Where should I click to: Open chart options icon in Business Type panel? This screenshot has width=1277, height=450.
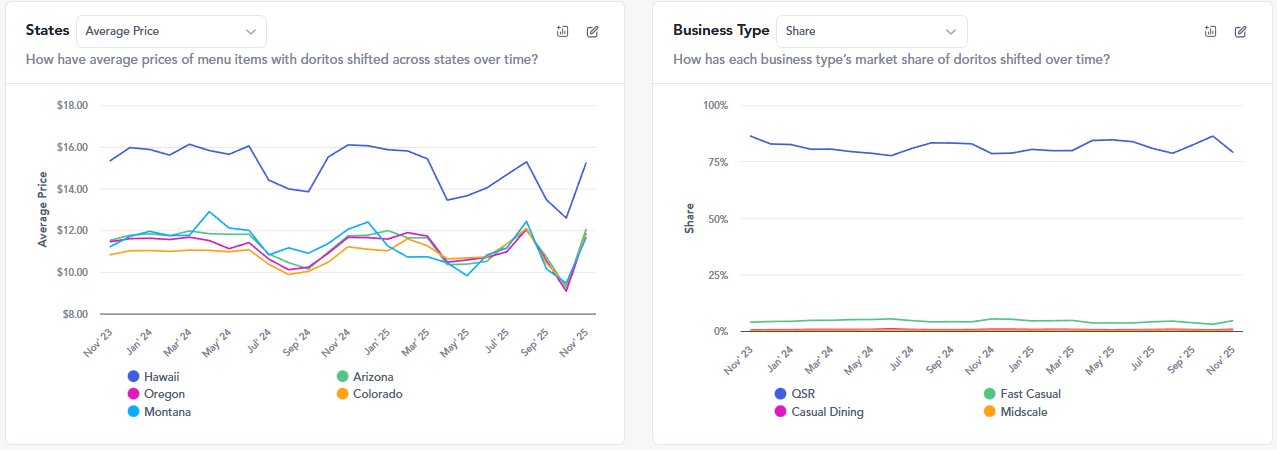pos(1210,32)
